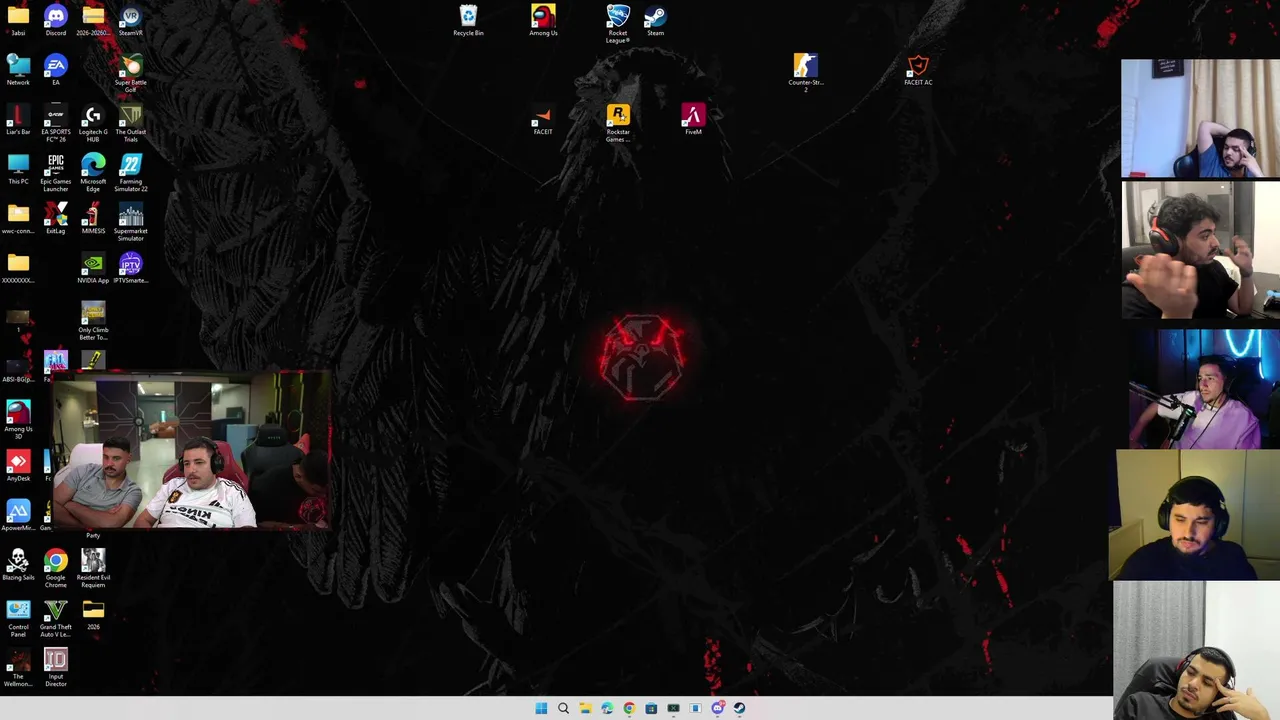Select the Super Battle Golf shortcut
The width and height of the screenshot is (1280, 720).
(131, 74)
